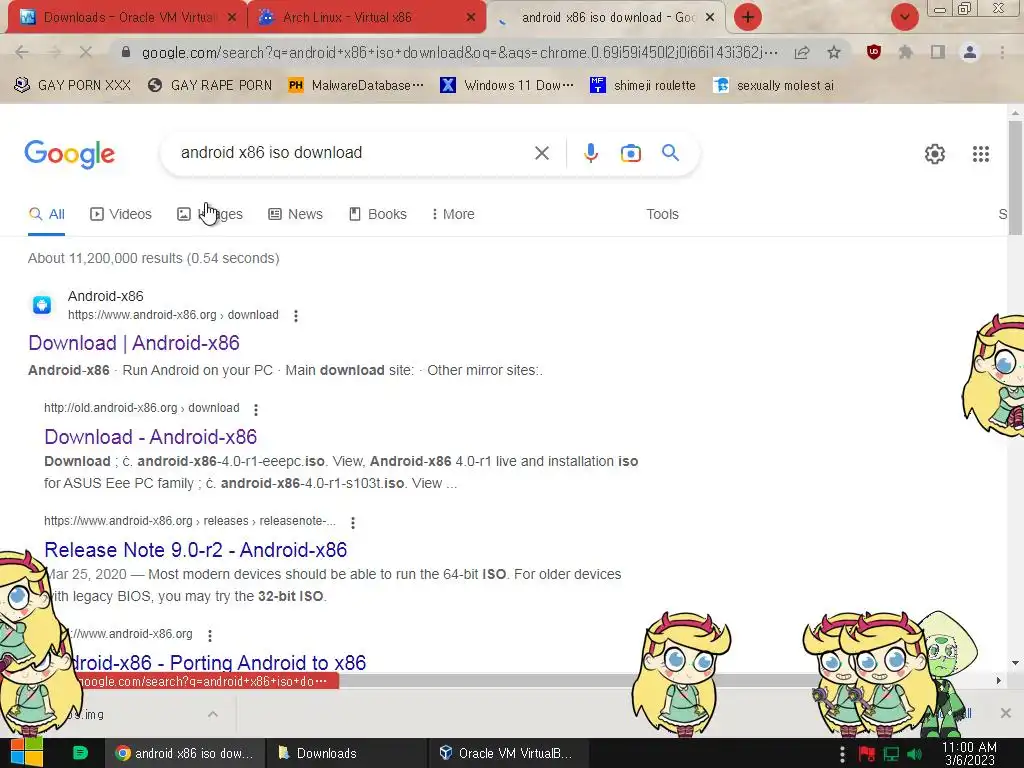Screen dimensions: 1024x768
Task: Open Google quick settings gear
Action: 935,154
